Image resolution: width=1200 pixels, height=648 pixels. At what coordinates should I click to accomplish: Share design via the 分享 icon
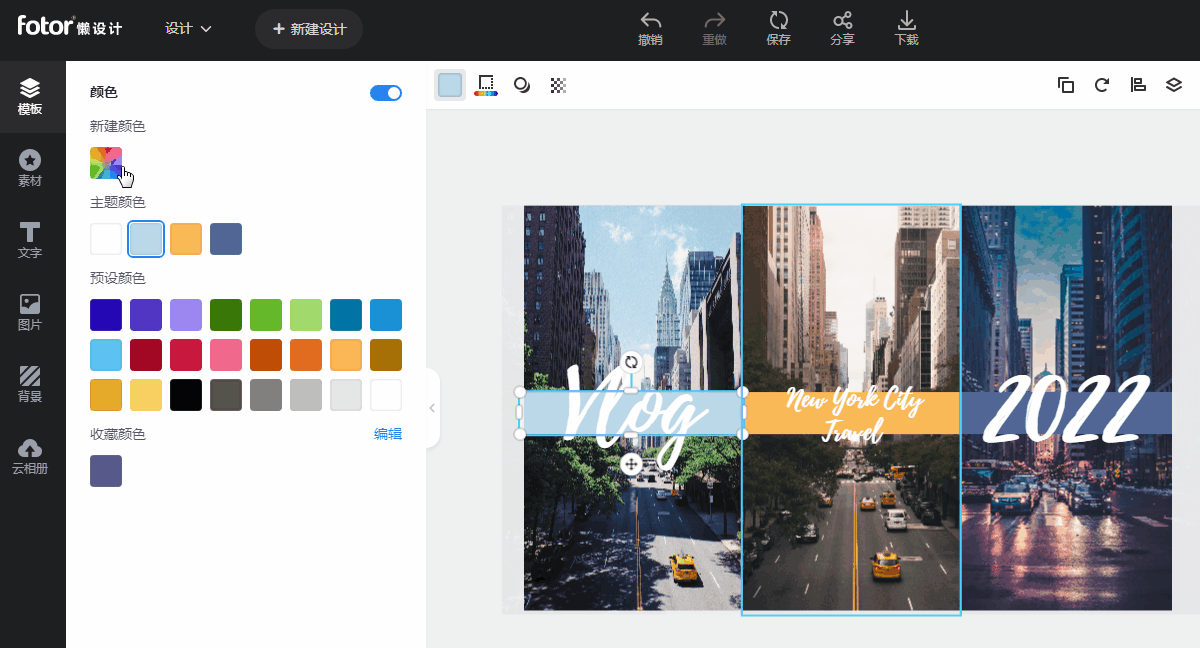(842, 29)
